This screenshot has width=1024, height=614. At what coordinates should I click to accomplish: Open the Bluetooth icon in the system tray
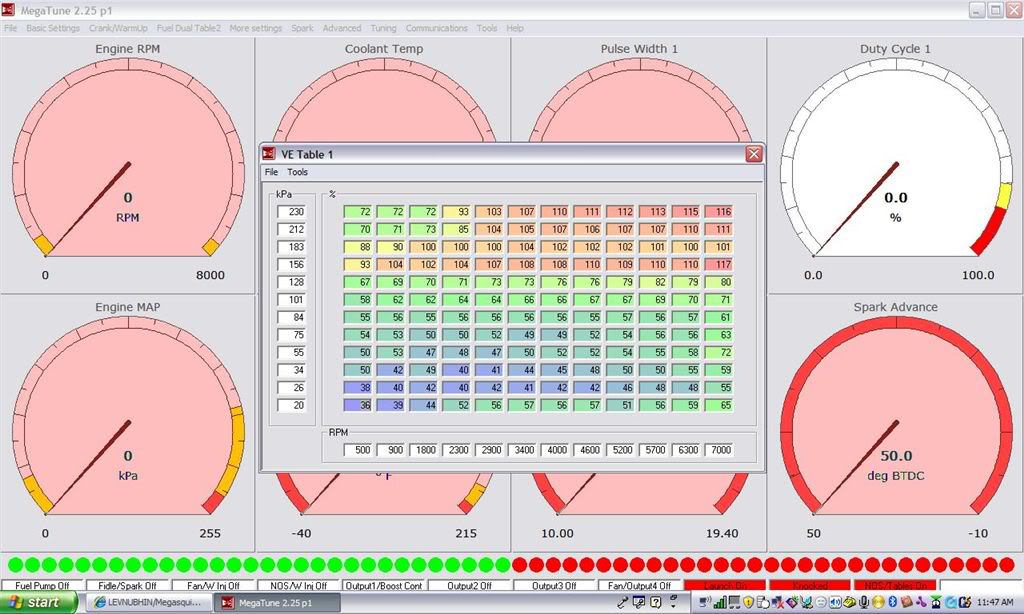point(891,602)
